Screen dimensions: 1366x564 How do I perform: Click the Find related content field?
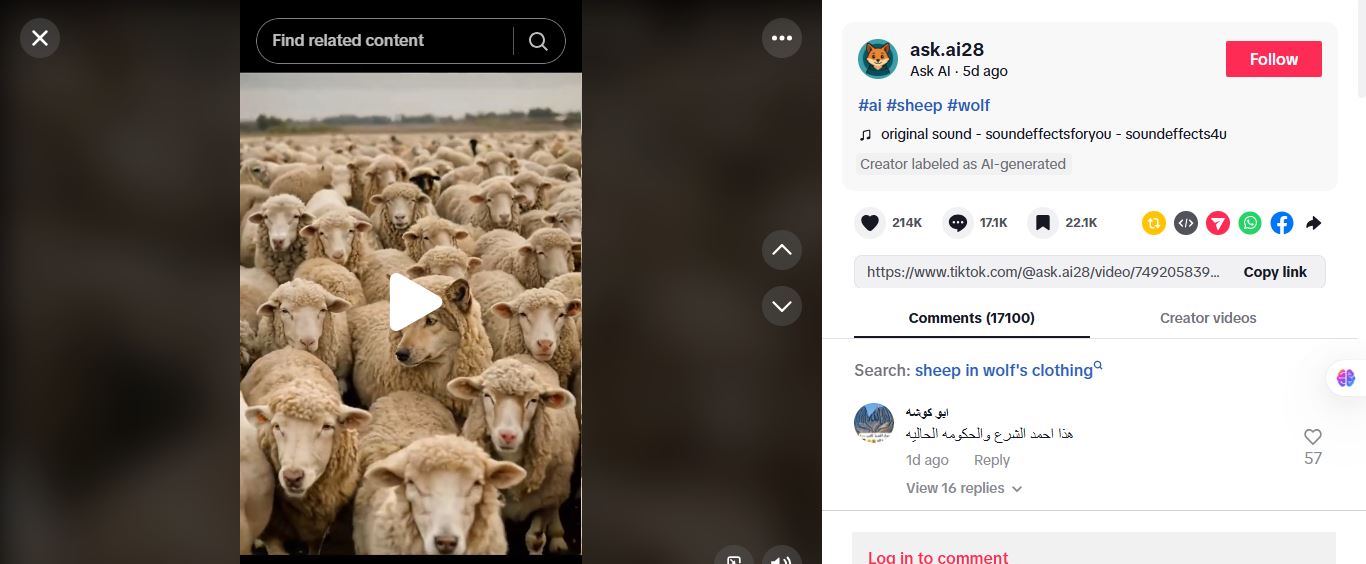pos(385,41)
